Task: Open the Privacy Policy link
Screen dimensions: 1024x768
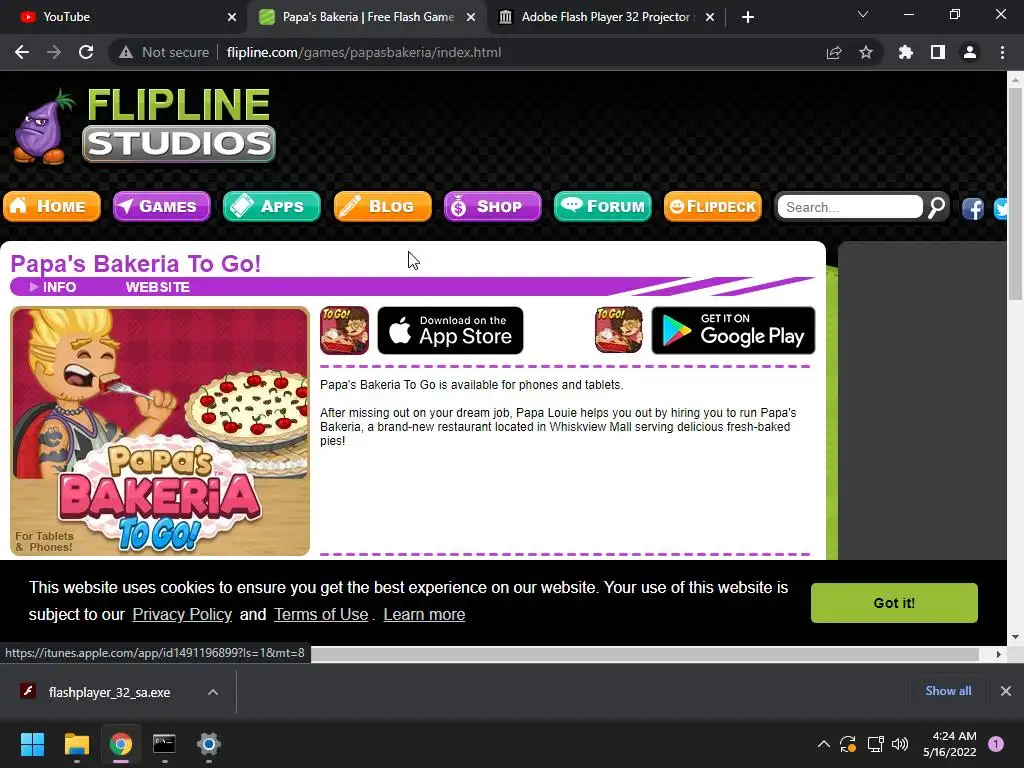Action: [x=182, y=615]
